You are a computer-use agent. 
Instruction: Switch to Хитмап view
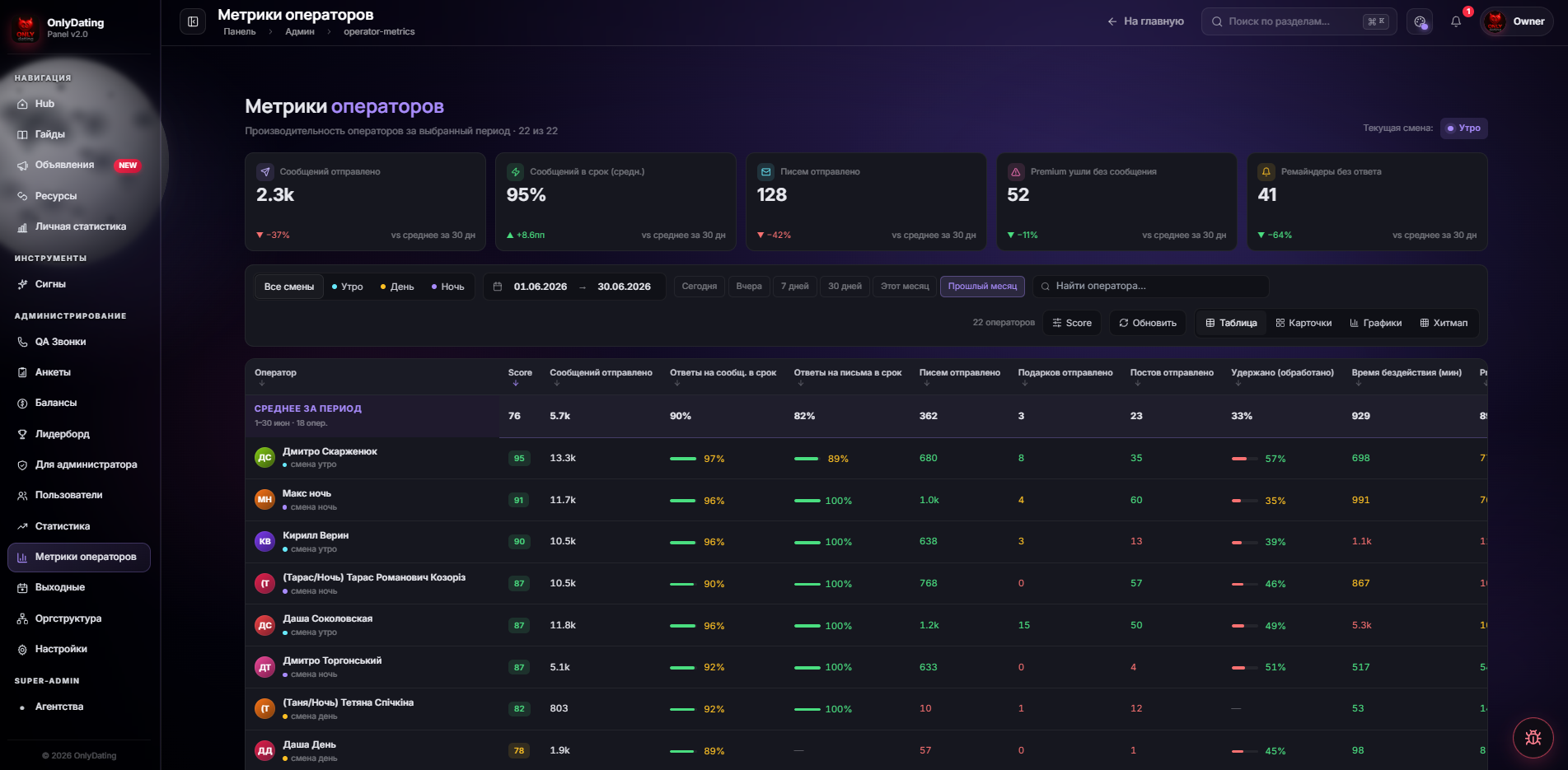pyautogui.click(x=1444, y=323)
